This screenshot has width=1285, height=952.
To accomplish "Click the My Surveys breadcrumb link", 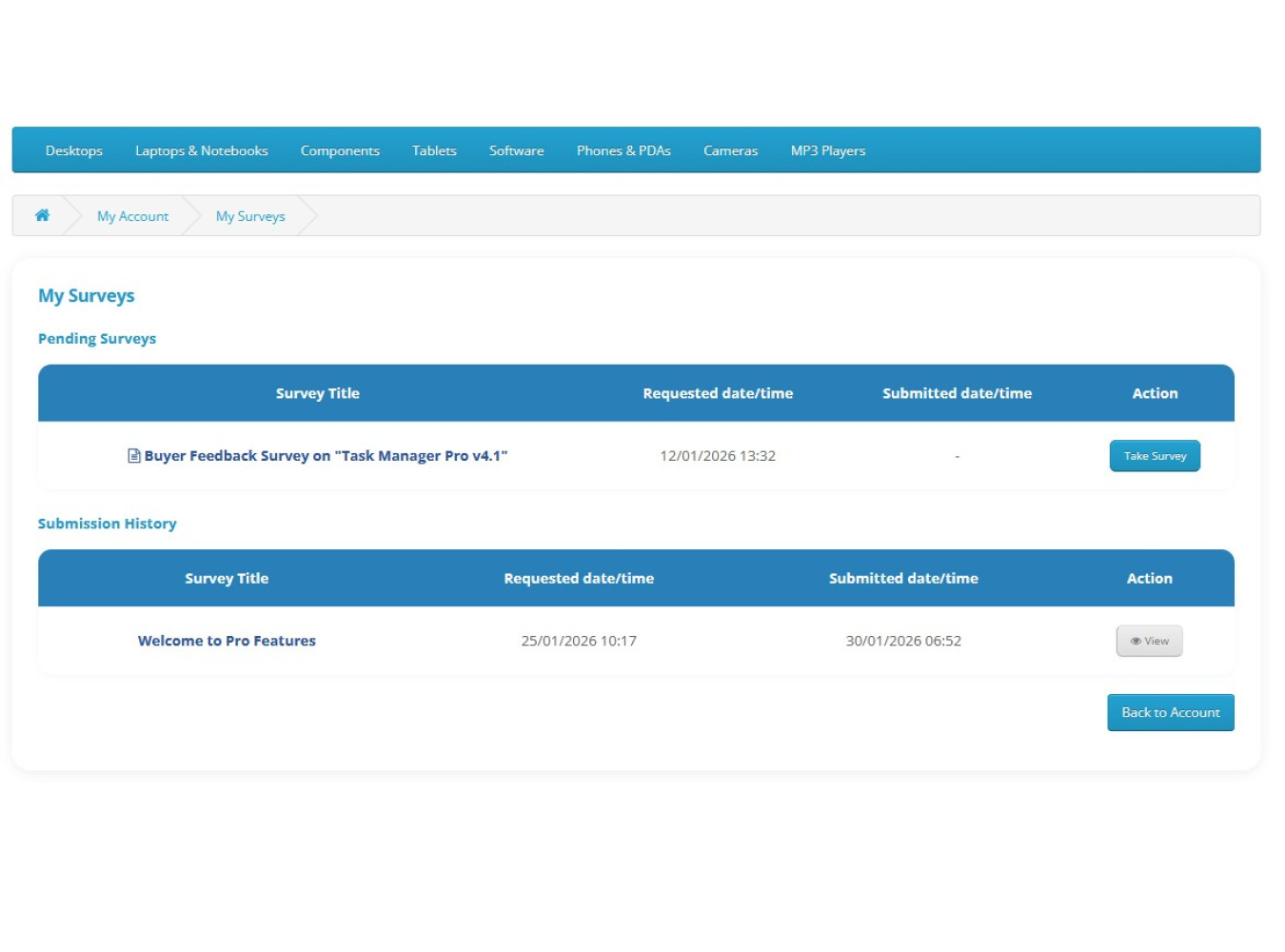I will pos(250,216).
